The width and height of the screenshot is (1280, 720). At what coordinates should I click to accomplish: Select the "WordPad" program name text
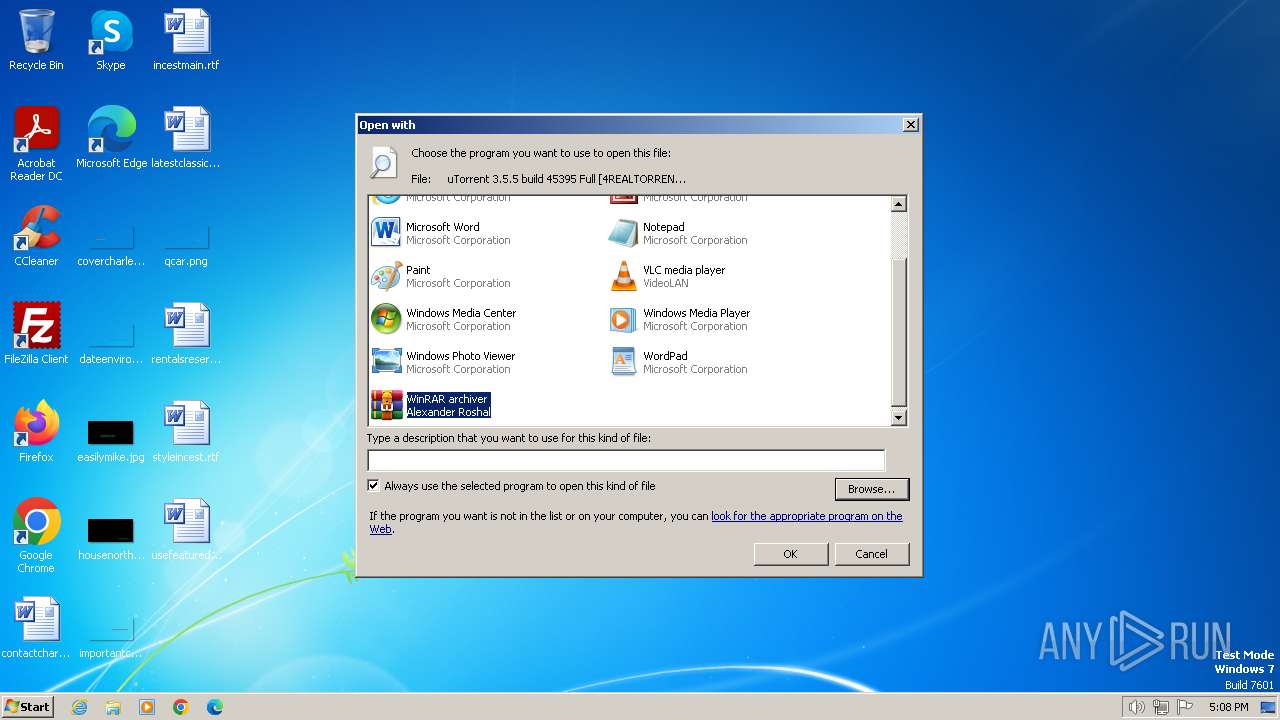click(665, 356)
